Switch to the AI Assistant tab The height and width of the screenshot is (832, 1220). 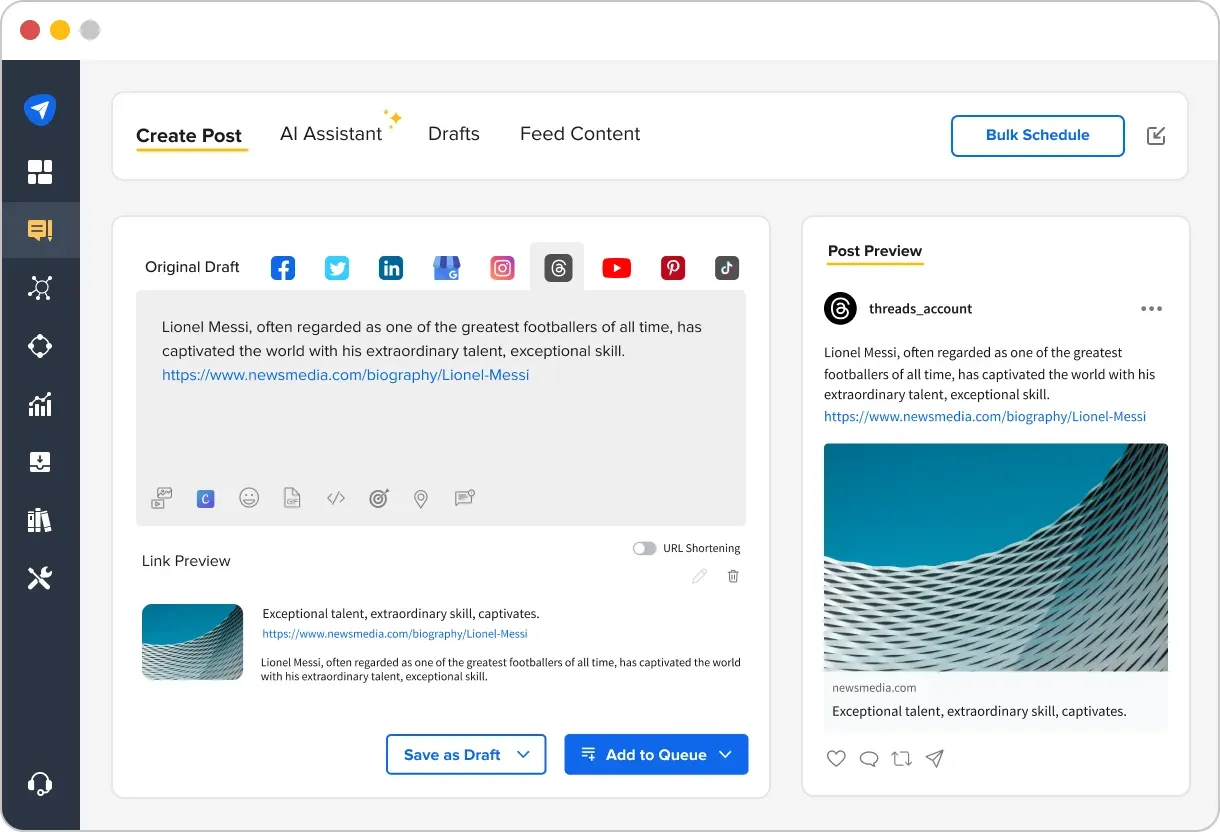point(332,133)
